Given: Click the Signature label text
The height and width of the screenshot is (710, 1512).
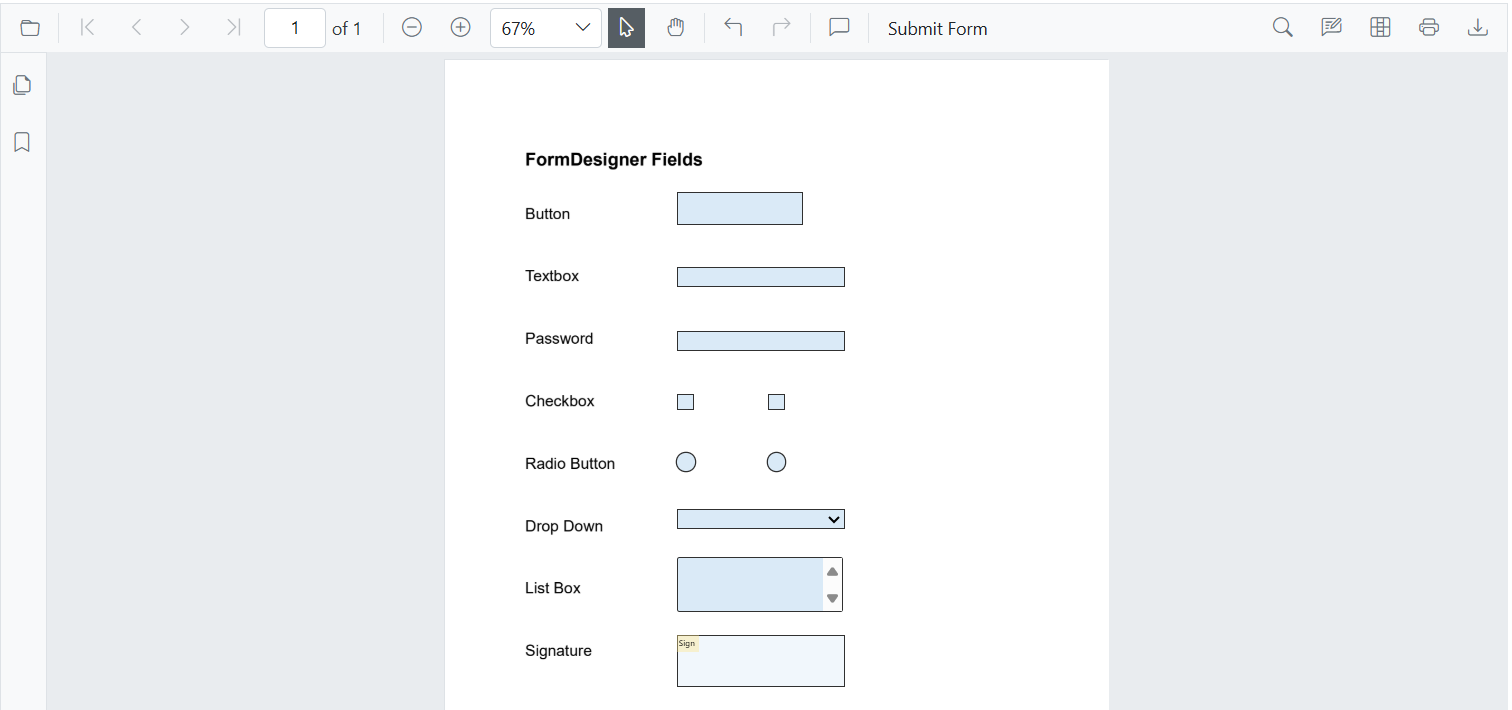Looking at the screenshot, I should 558,651.
